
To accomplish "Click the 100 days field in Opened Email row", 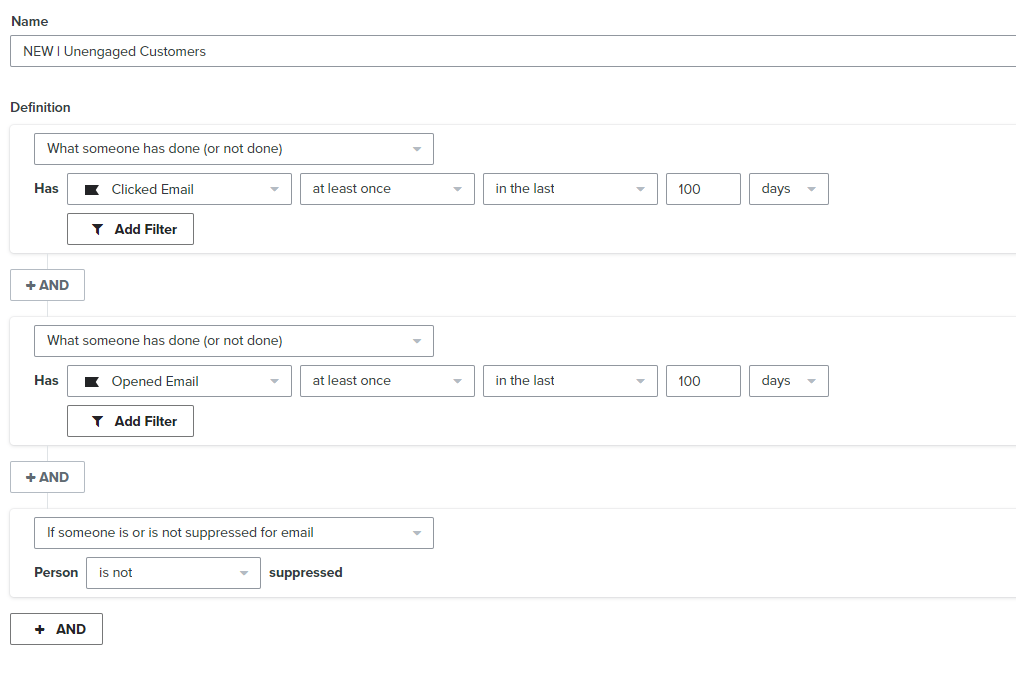I will 703,381.
